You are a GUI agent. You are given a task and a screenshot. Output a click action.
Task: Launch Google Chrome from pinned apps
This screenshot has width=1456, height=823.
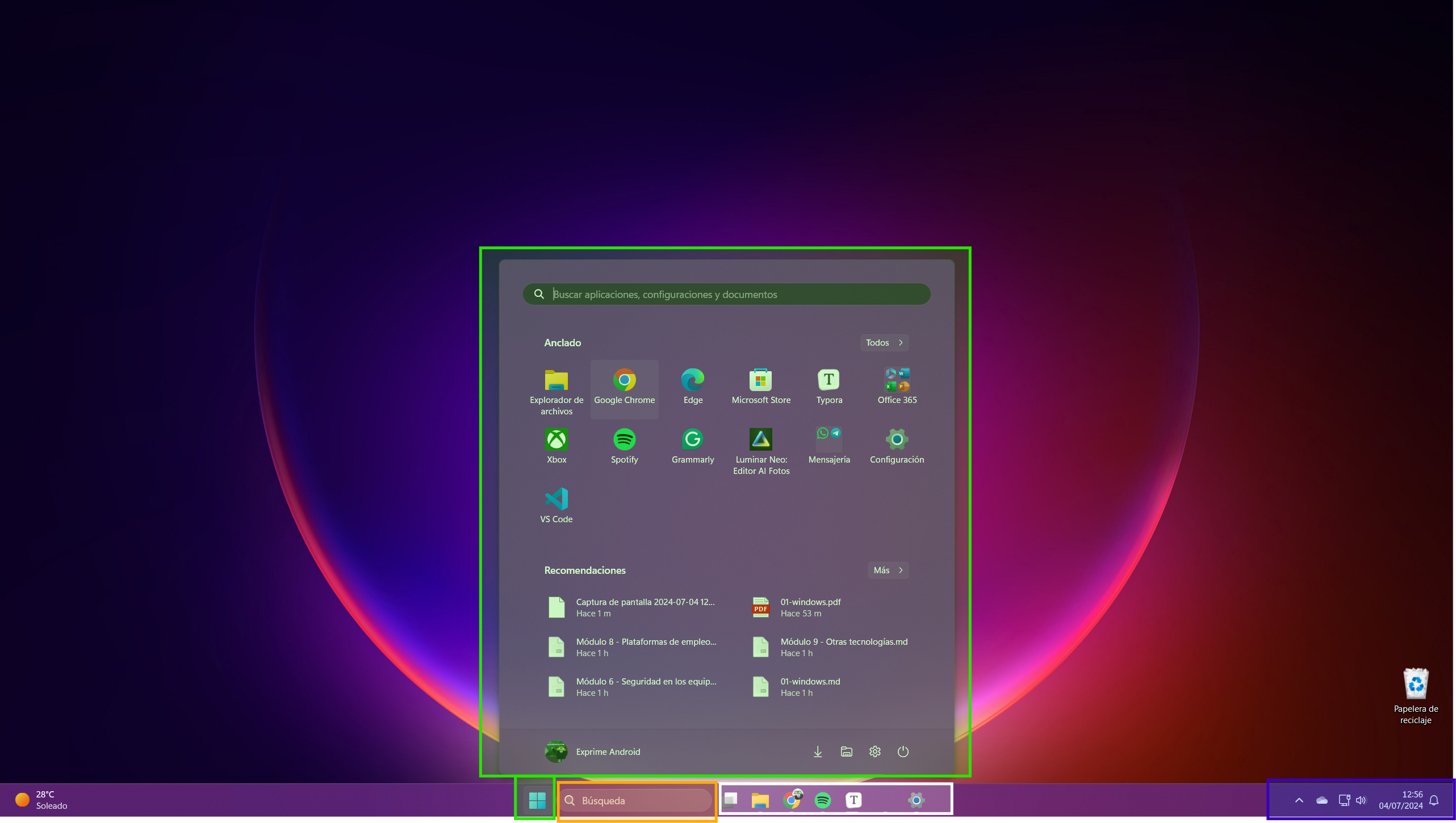(x=624, y=389)
